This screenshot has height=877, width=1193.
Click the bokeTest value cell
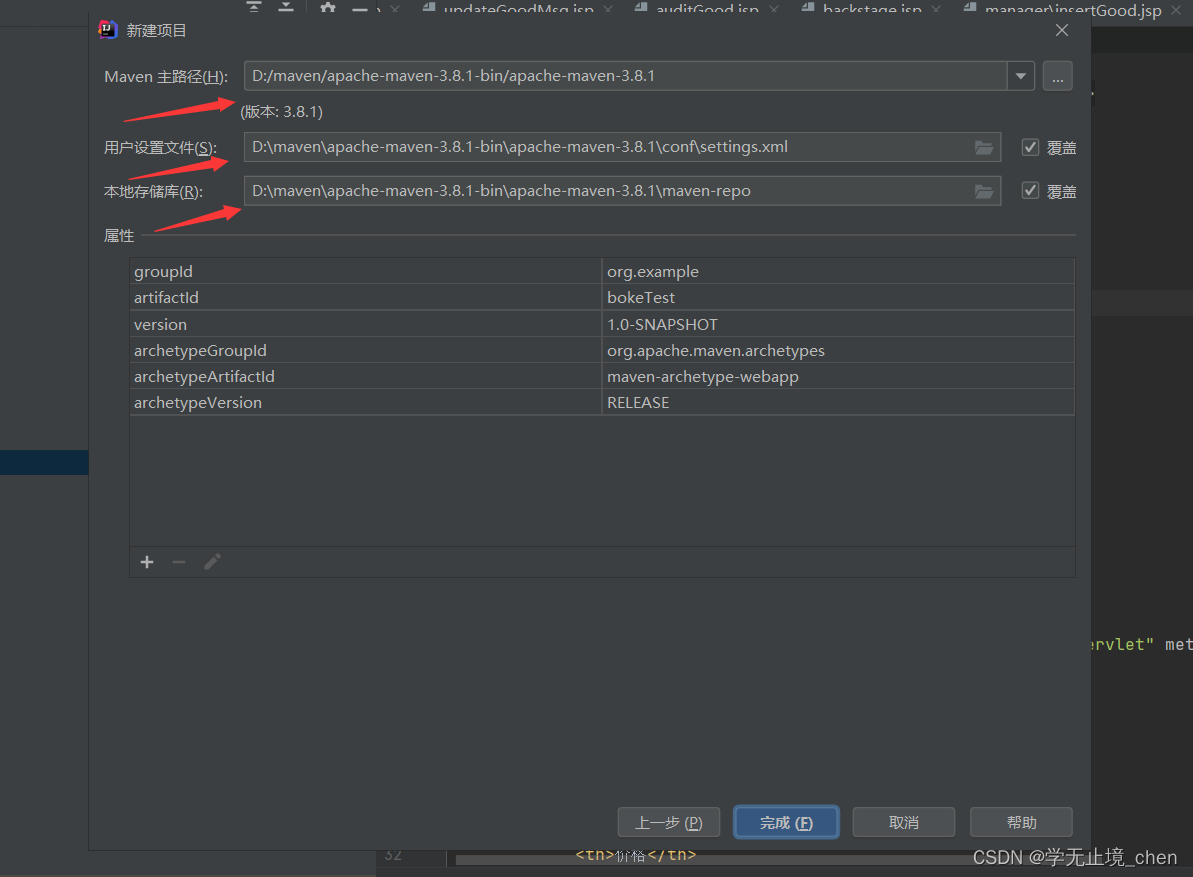click(x=838, y=297)
